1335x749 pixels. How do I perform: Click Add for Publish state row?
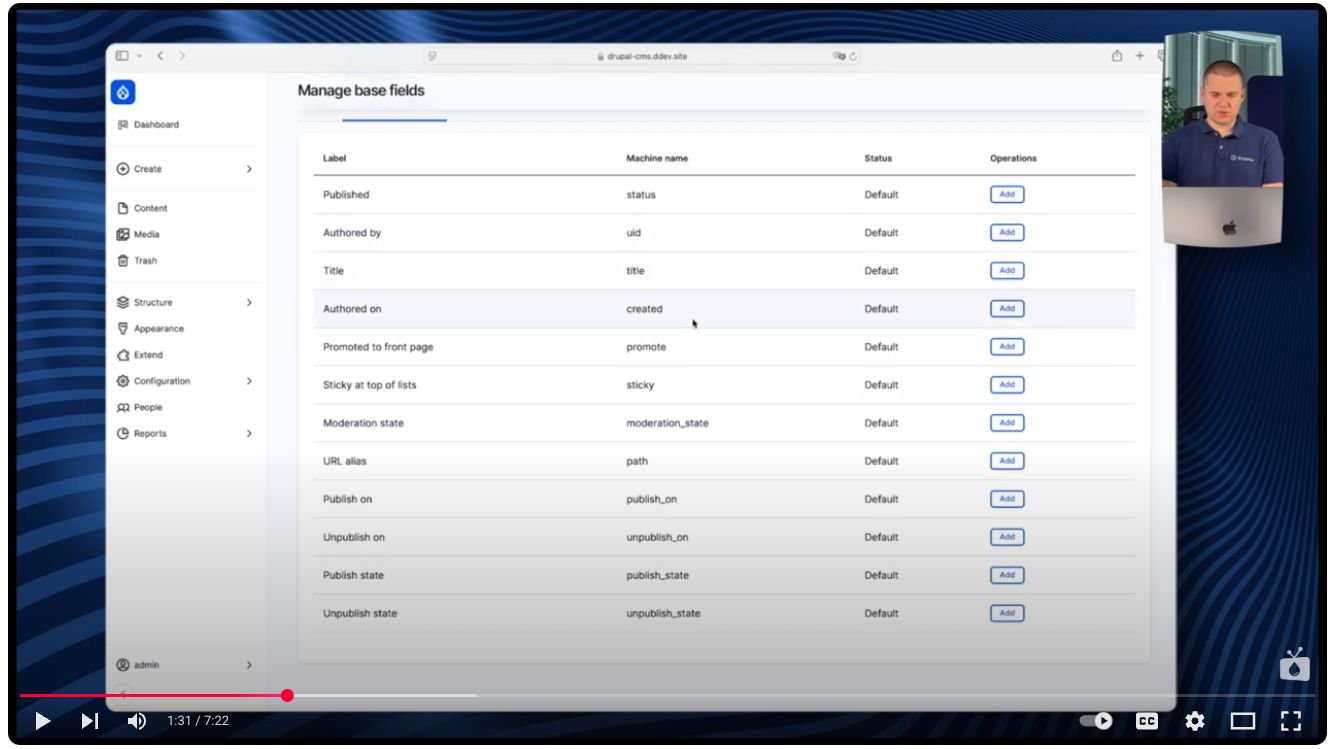(x=1007, y=574)
